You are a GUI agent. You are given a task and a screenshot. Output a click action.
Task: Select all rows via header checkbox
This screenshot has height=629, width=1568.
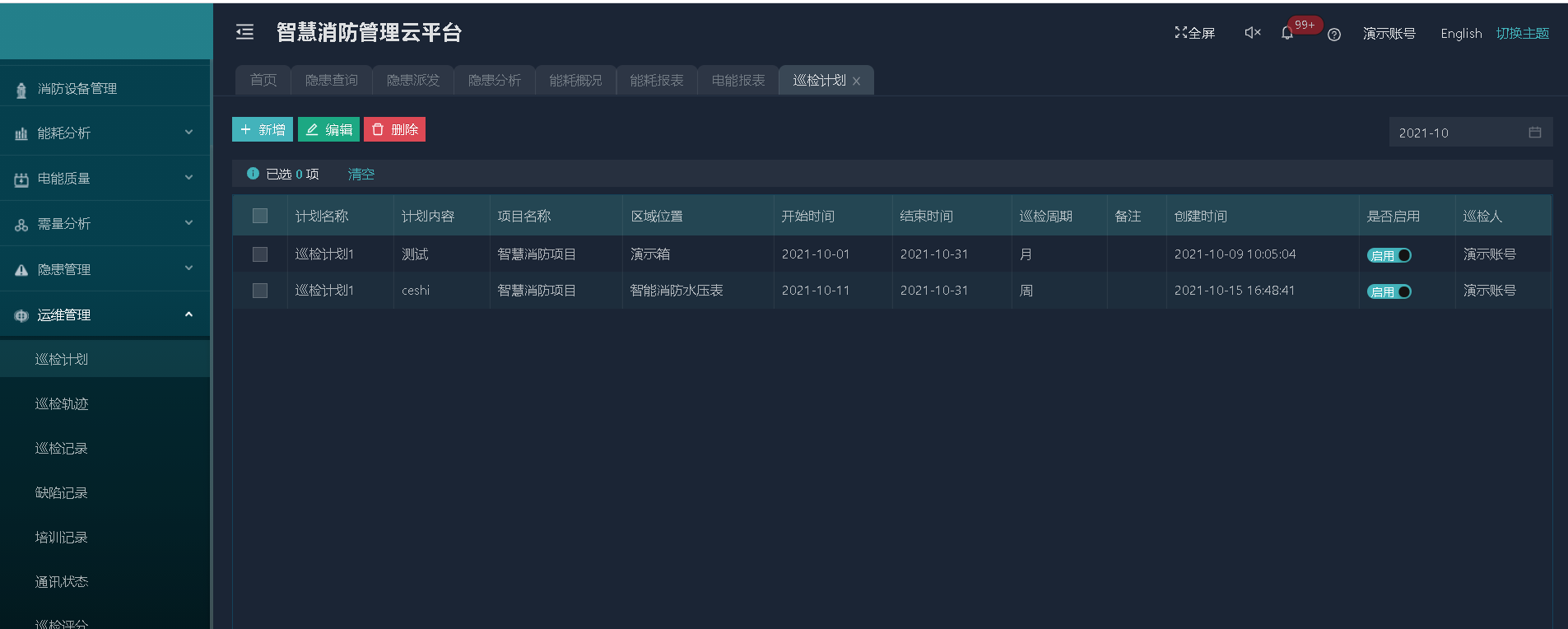pos(260,216)
